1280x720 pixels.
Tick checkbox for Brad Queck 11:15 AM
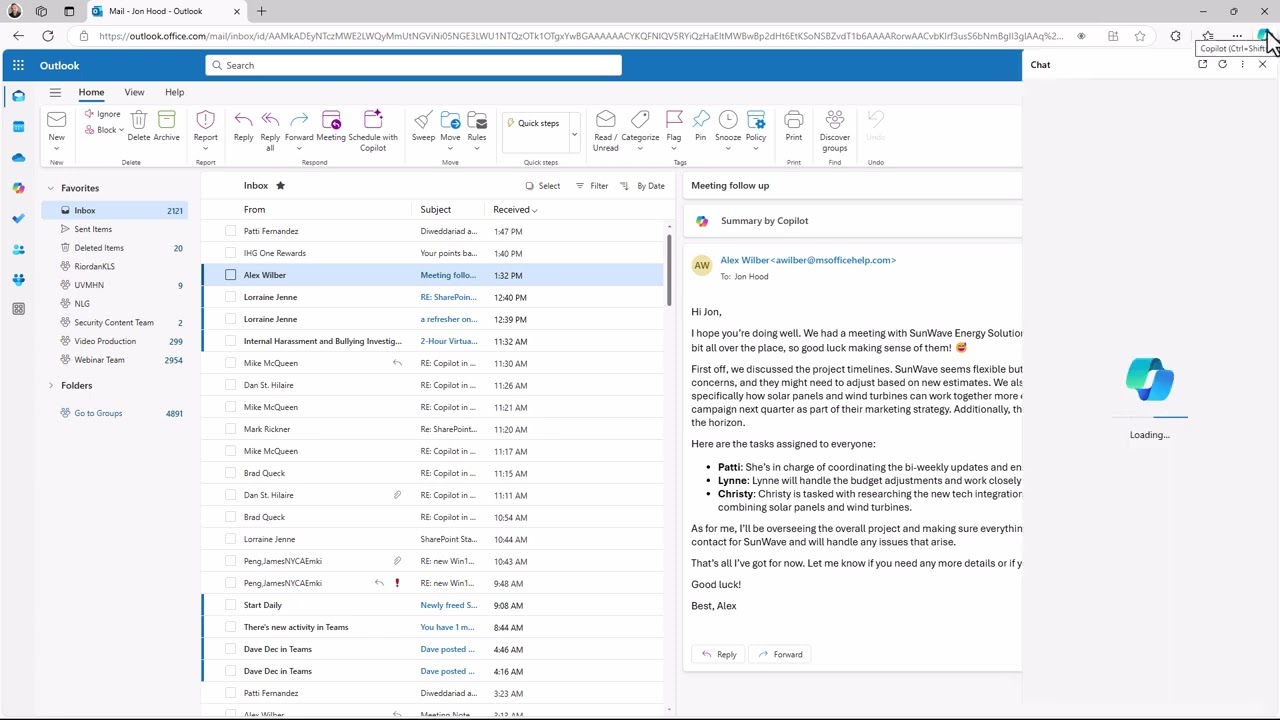(231, 473)
